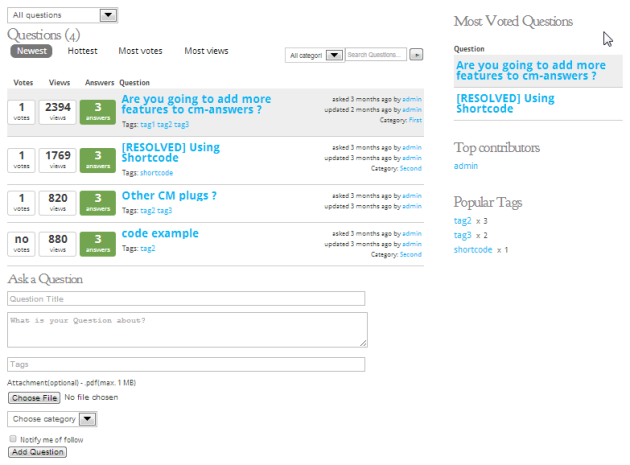Viewport: 630px width, 465px height.
Task: Open the All categories filter dropdown
Action: click(314, 55)
